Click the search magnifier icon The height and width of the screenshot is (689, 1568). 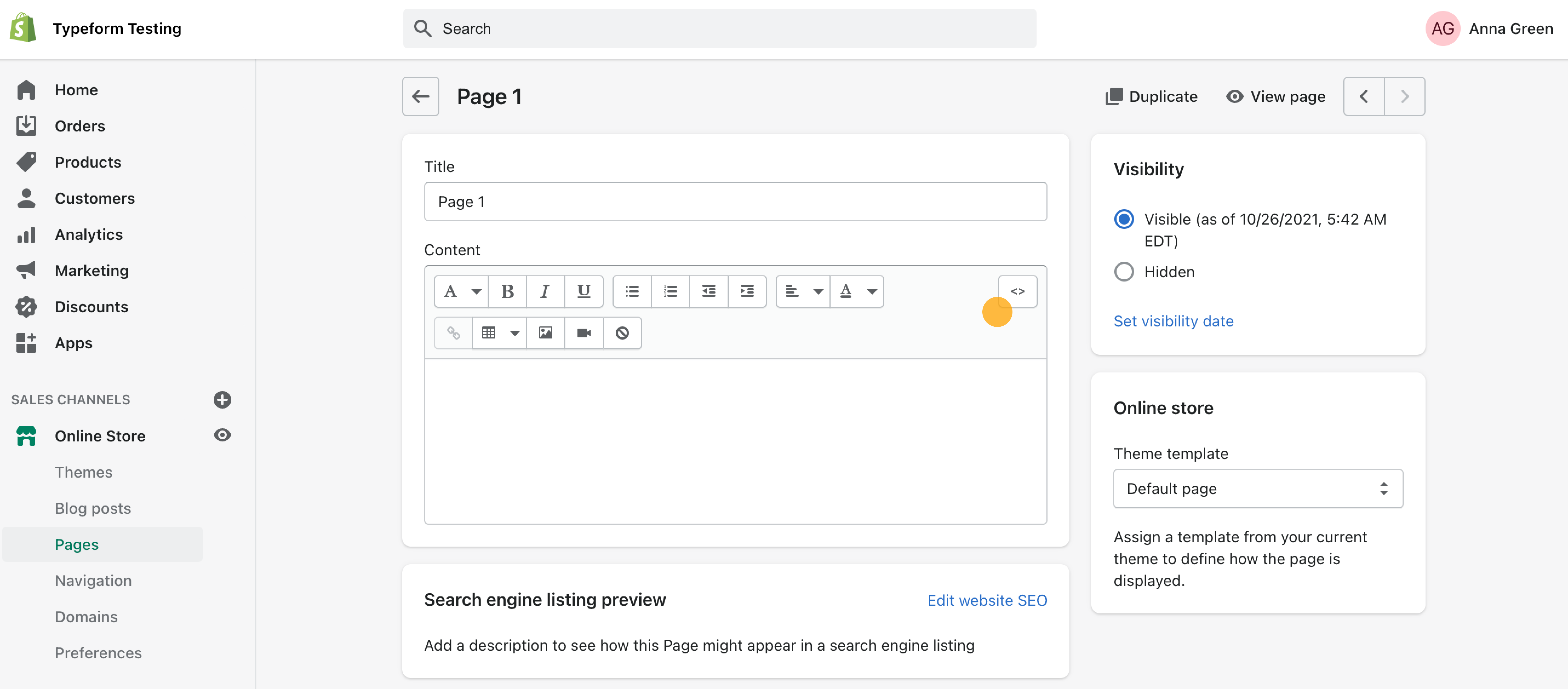click(x=422, y=28)
